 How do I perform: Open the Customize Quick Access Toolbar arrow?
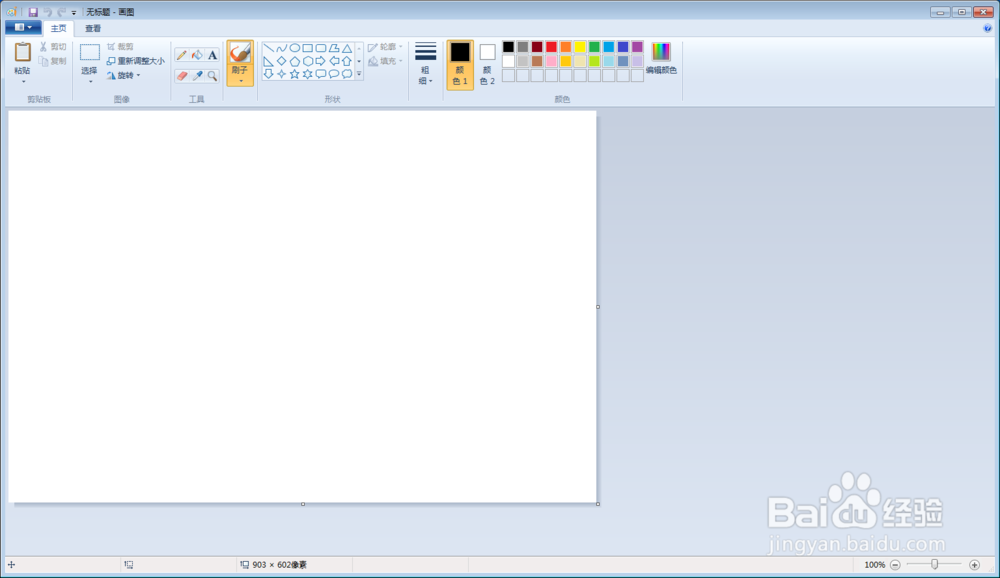[x=74, y=12]
